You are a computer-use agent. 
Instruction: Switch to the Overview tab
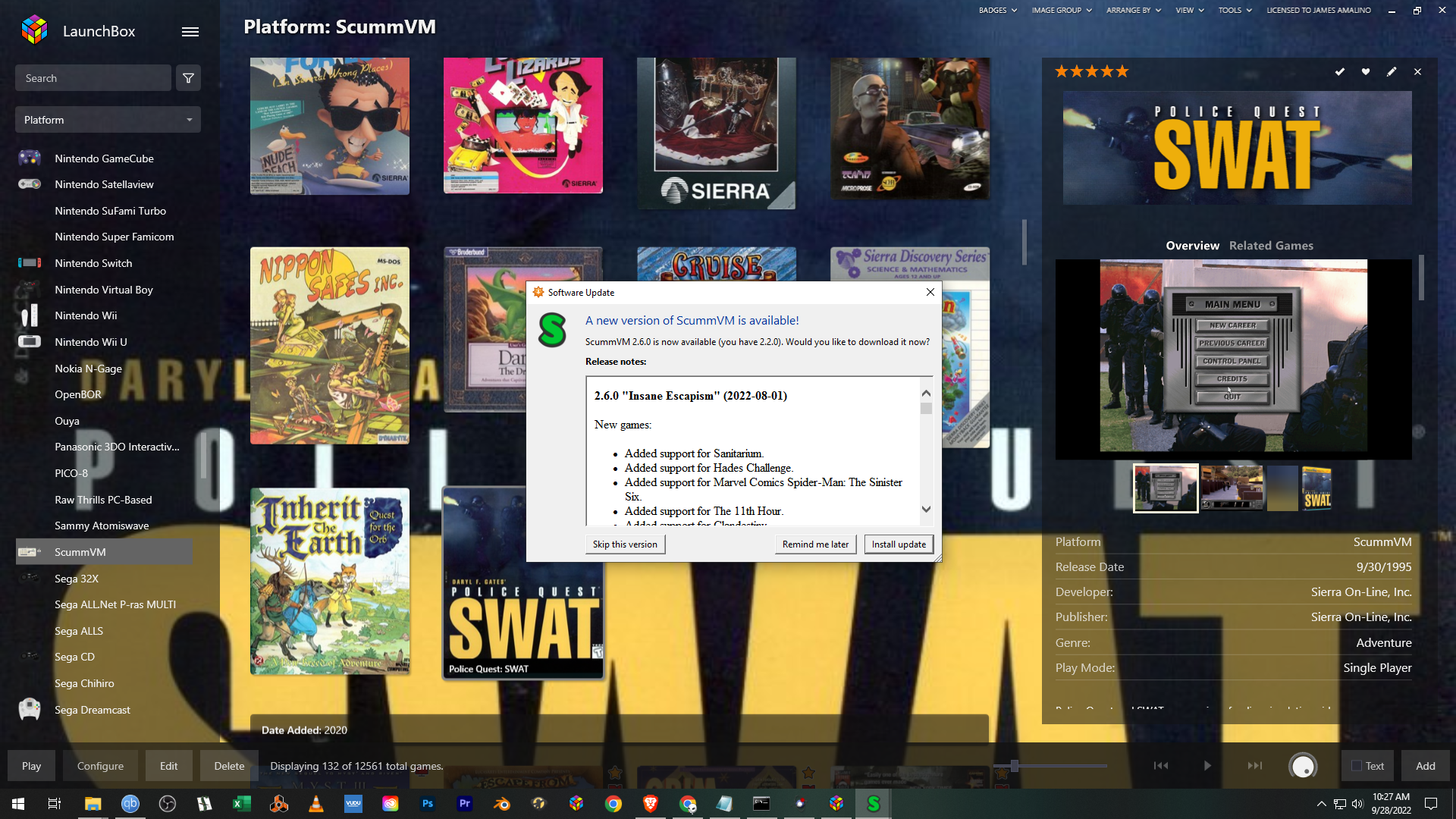1192,246
